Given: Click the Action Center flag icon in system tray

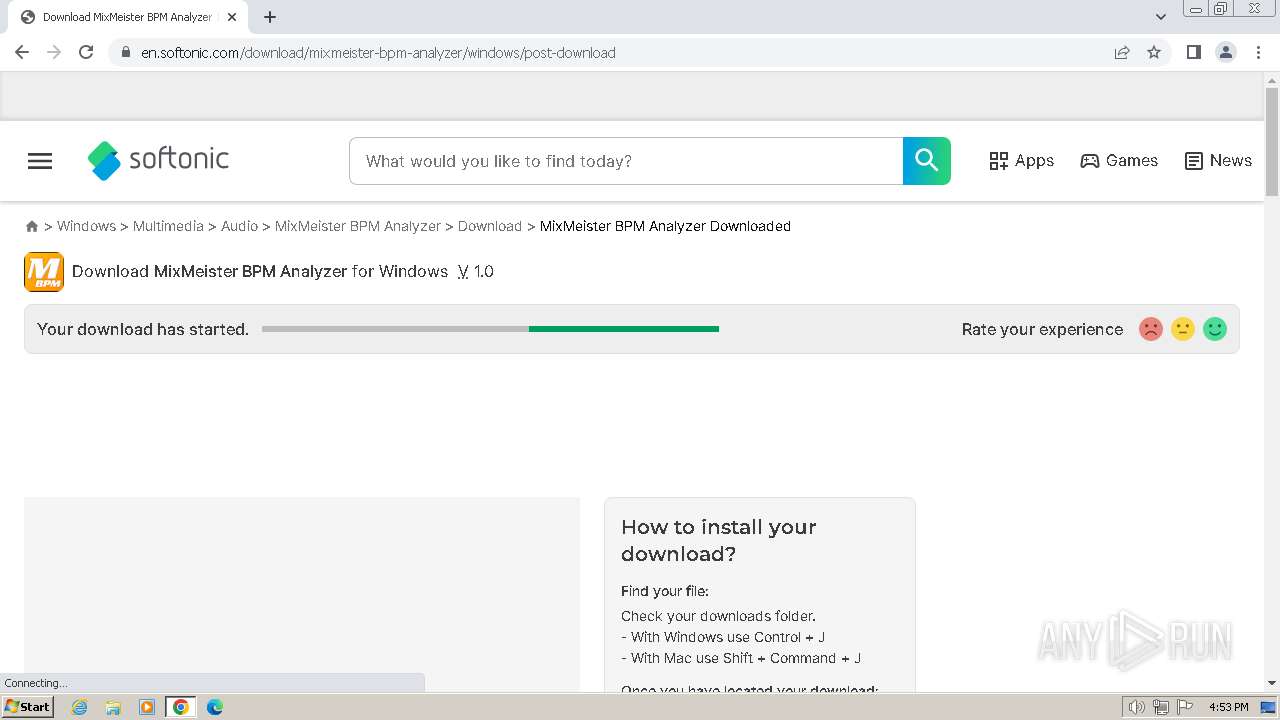Looking at the screenshot, I should (x=1185, y=707).
